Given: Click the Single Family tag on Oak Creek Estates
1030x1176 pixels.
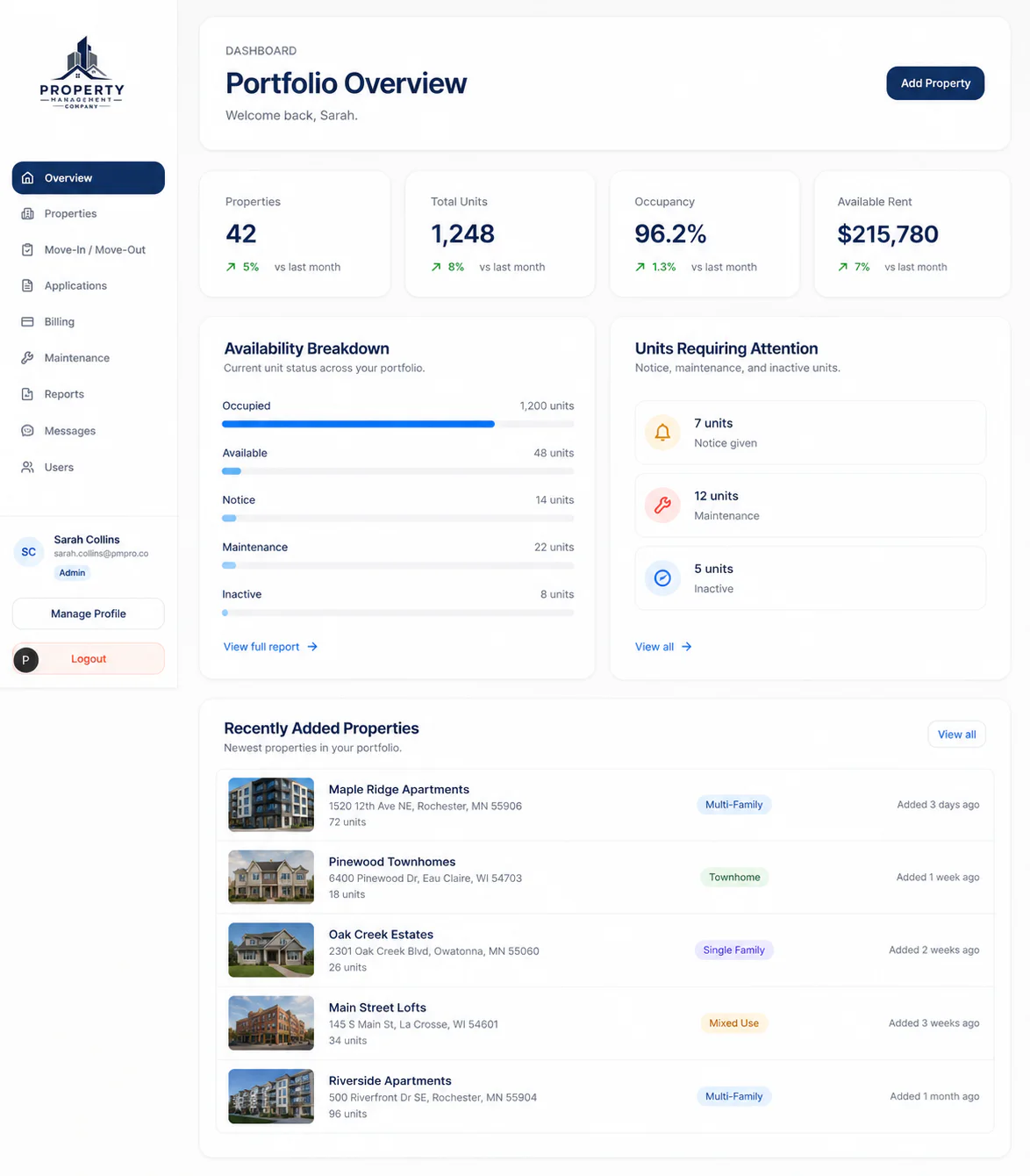Looking at the screenshot, I should (734, 950).
